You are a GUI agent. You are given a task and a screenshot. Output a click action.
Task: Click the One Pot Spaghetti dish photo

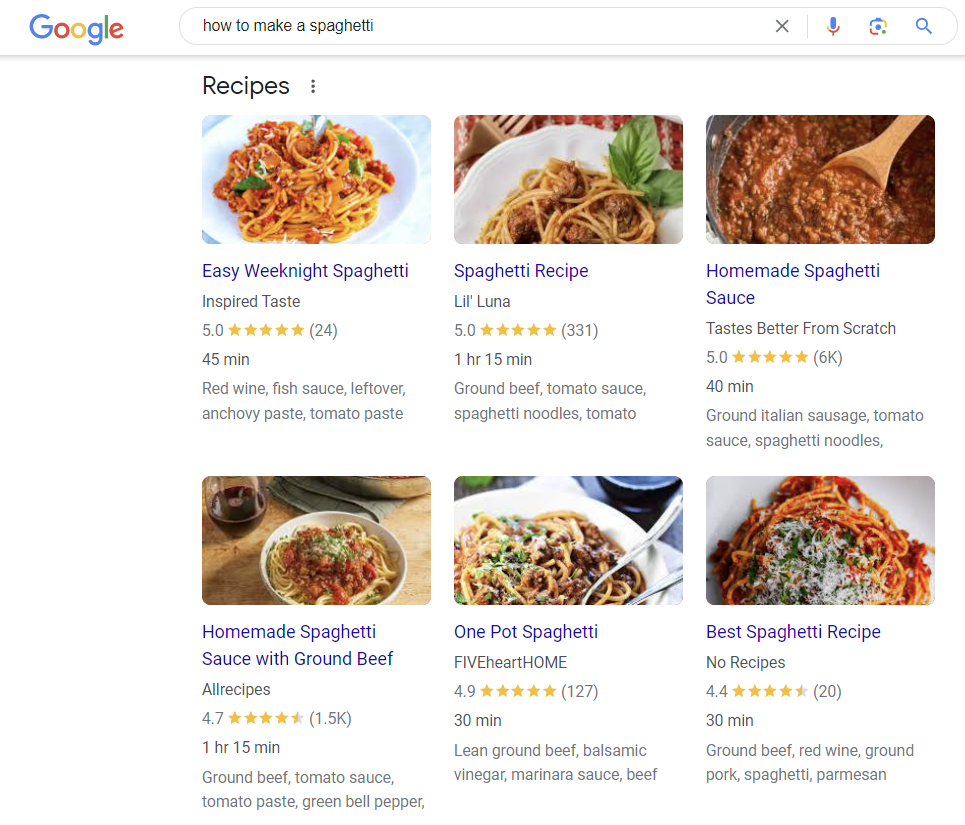coord(568,540)
